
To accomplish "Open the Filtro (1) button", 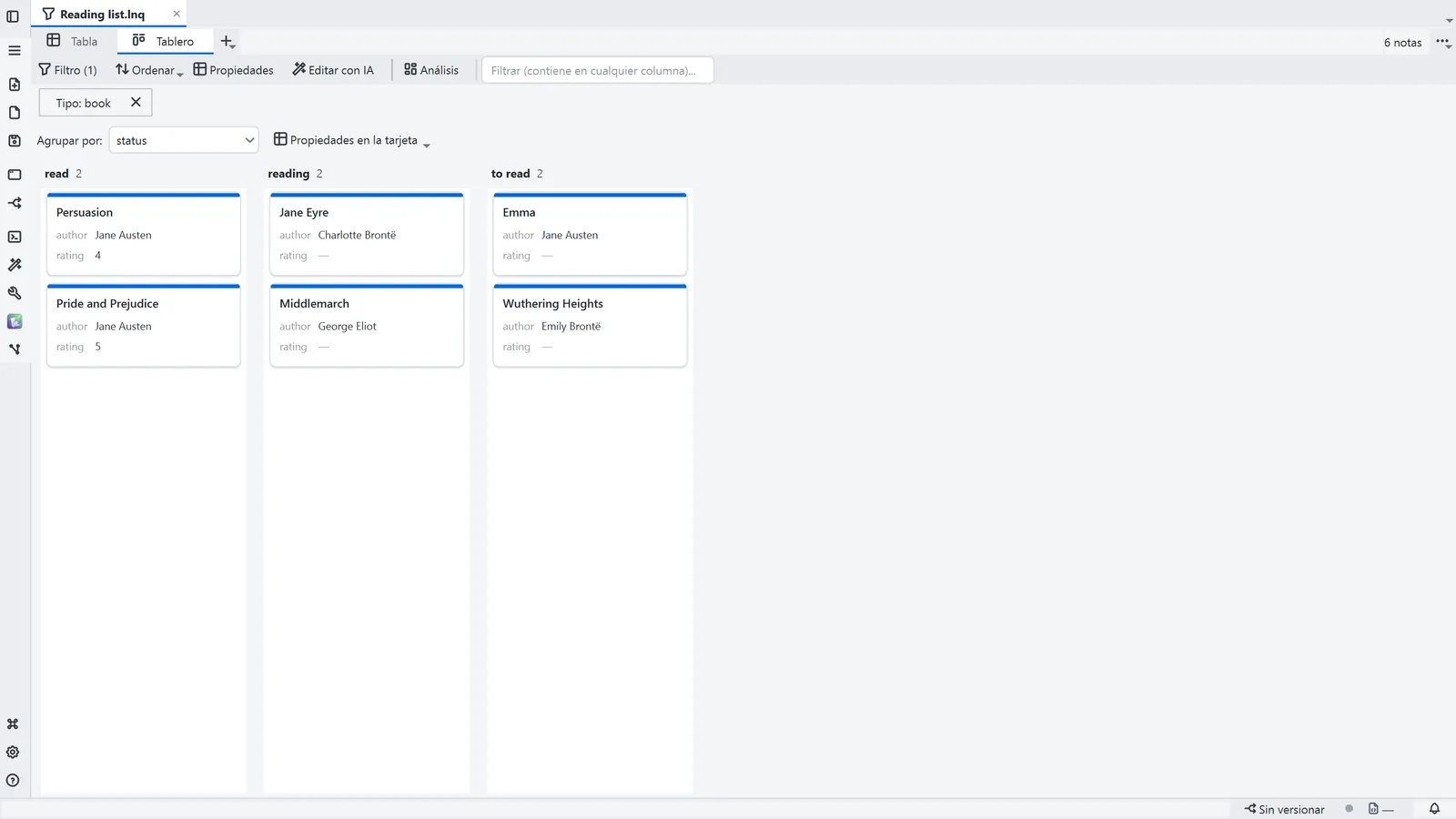I will 68,70.
